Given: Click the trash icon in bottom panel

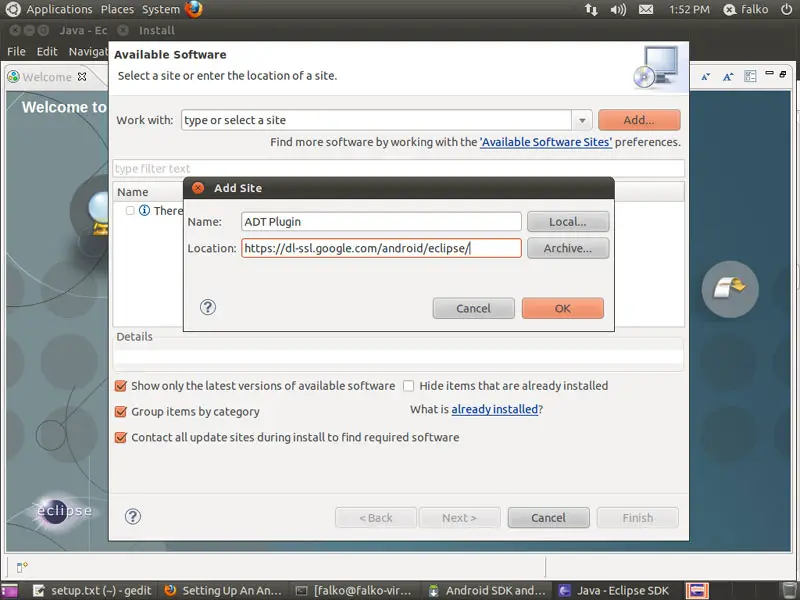Looking at the screenshot, I should click(789, 590).
